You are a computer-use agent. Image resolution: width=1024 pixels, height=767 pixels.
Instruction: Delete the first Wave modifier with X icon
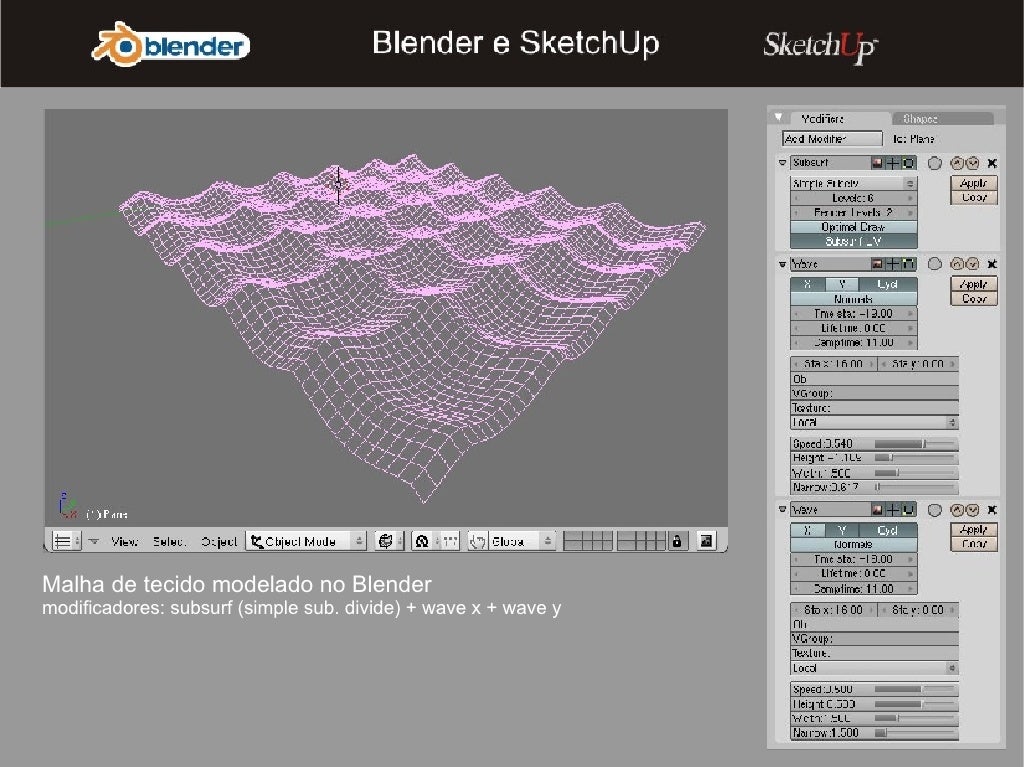click(993, 264)
